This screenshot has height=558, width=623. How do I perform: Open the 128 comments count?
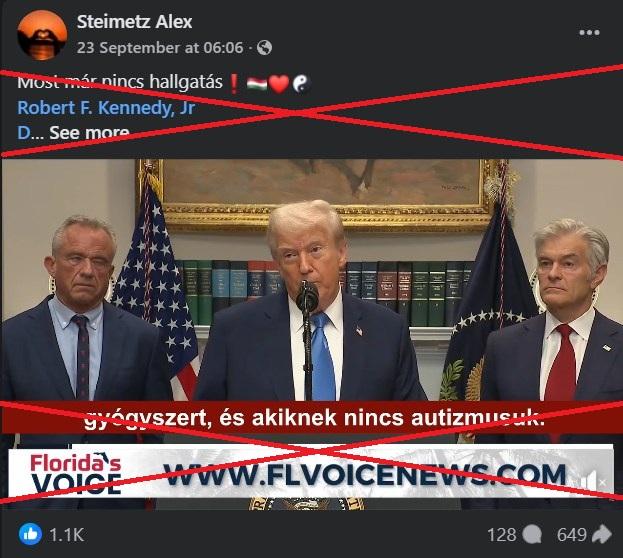click(502, 535)
